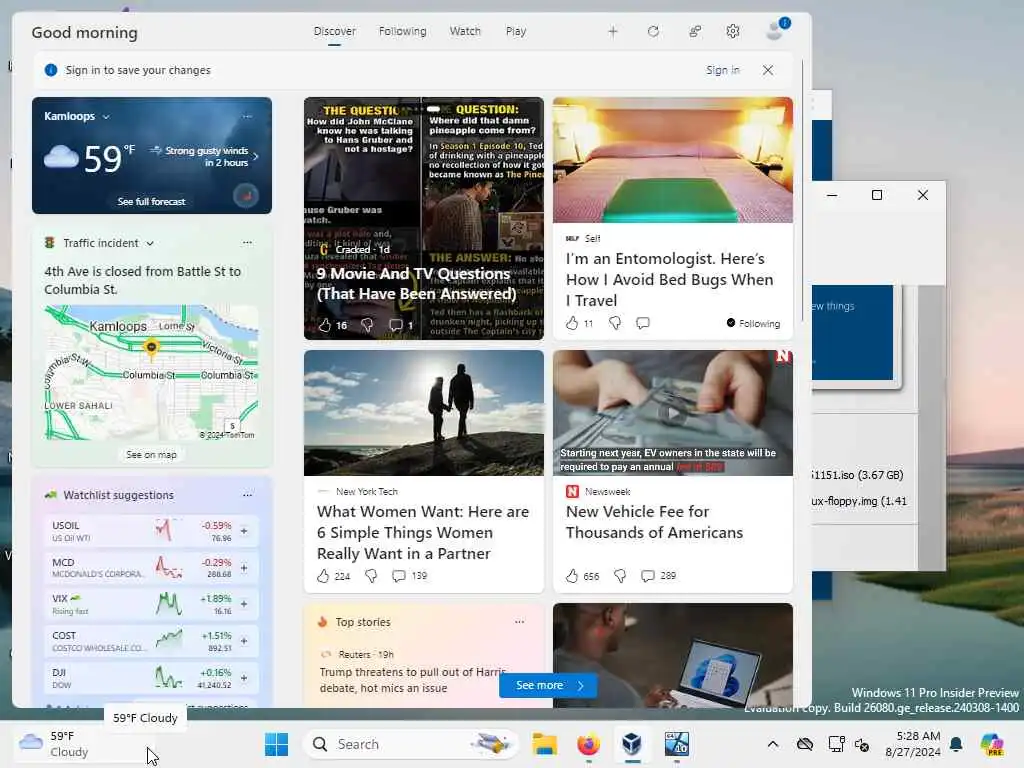Open the notification bell in system tray
This screenshot has width=1024, height=768.
click(956, 744)
